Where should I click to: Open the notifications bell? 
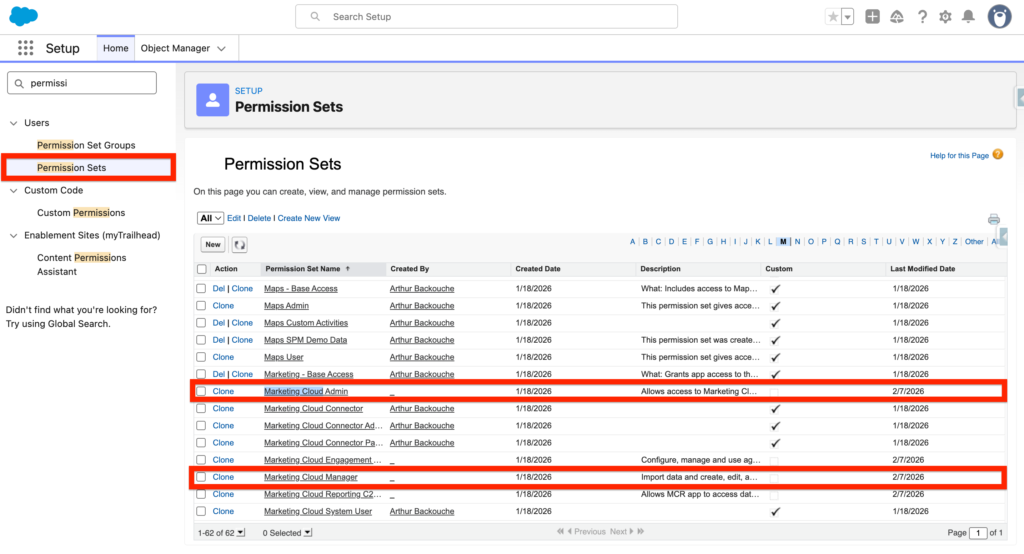968,17
